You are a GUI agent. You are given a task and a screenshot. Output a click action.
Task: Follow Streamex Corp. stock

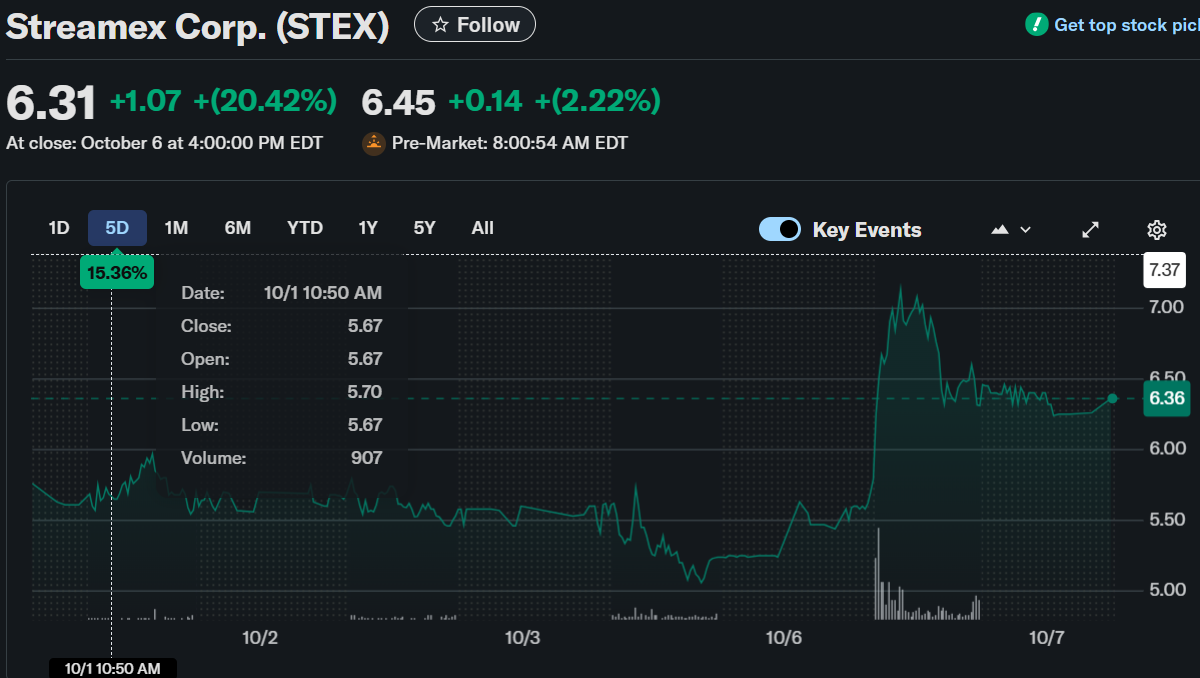tap(475, 25)
